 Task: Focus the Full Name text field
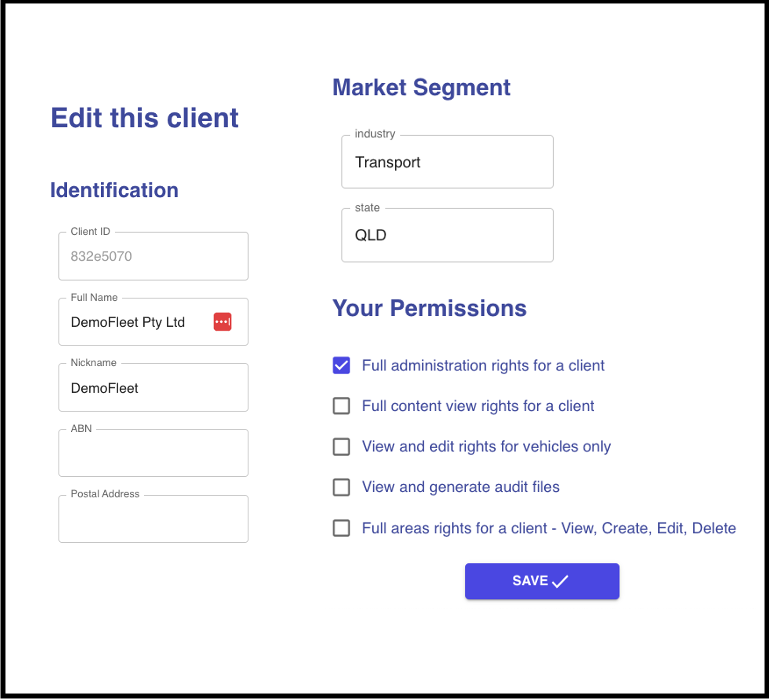pyautogui.click(x=135, y=323)
